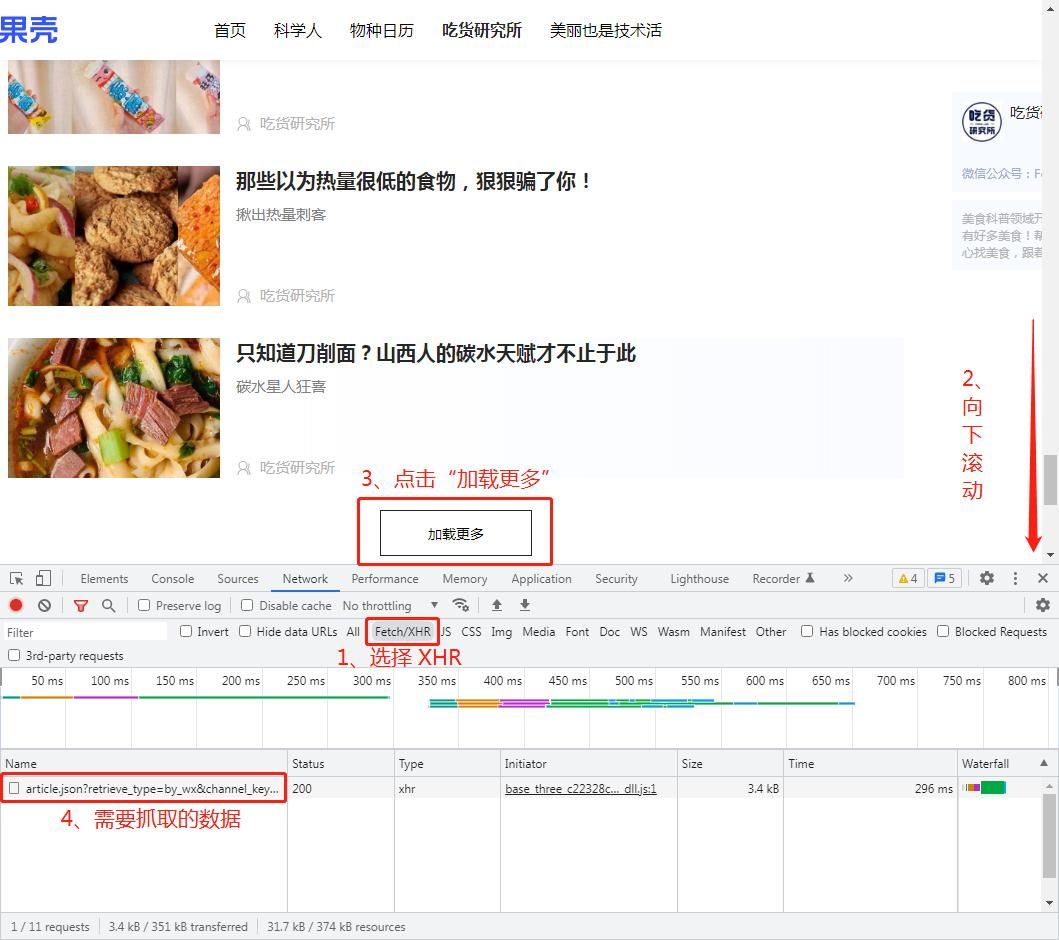Open the 吃货研究所 navigation tab

481,31
